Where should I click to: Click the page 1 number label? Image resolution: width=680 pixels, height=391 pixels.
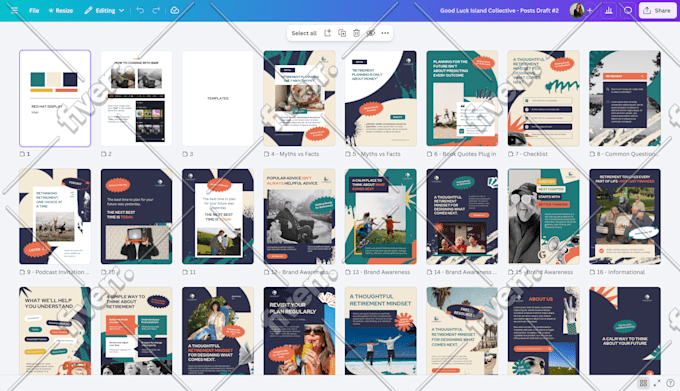28,154
